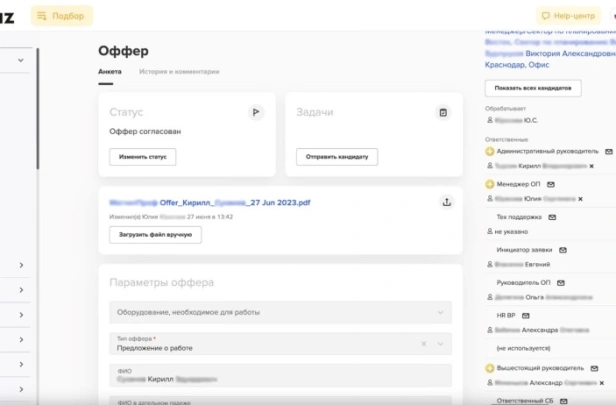Open the Offer_Кирилл 27 Jun 2023.pdf link
The image size is (616, 405).
[210, 203]
